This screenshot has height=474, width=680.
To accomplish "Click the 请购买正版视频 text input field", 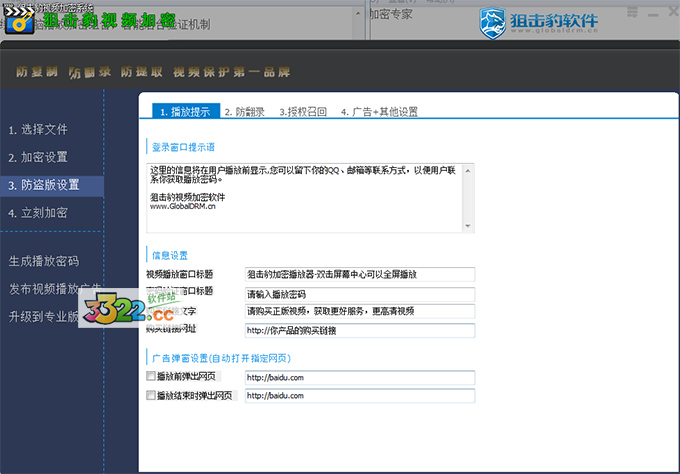I will [360, 311].
